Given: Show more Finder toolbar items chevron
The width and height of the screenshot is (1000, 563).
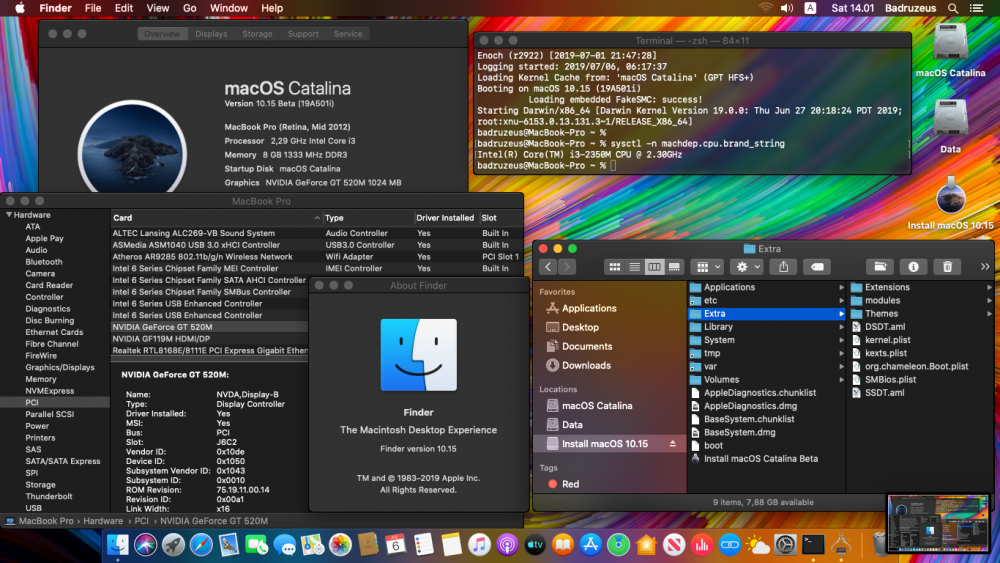Looking at the screenshot, I should tap(985, 267).
